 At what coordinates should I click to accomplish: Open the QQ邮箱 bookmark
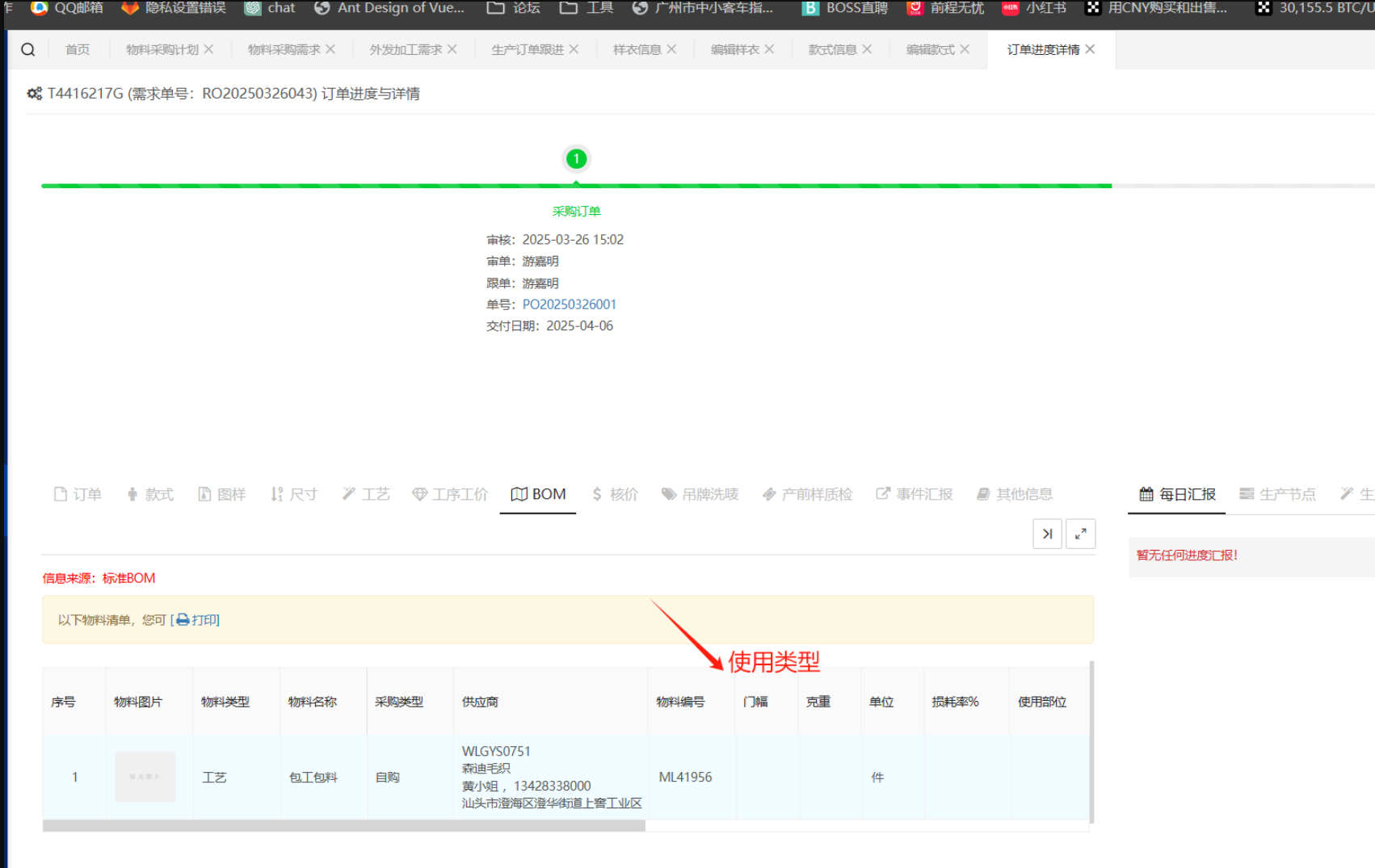68,8
